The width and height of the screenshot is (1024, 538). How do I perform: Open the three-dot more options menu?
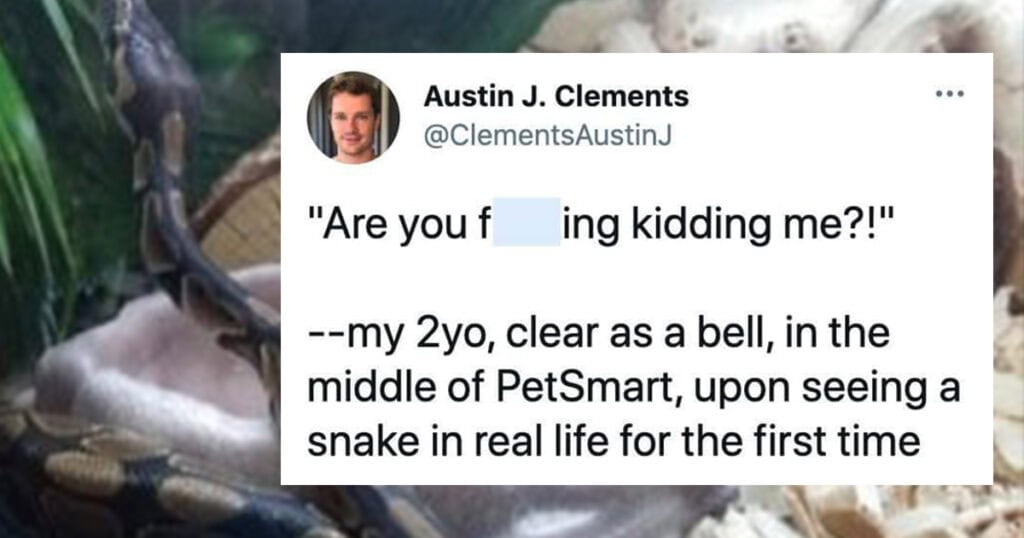(950, 95)
